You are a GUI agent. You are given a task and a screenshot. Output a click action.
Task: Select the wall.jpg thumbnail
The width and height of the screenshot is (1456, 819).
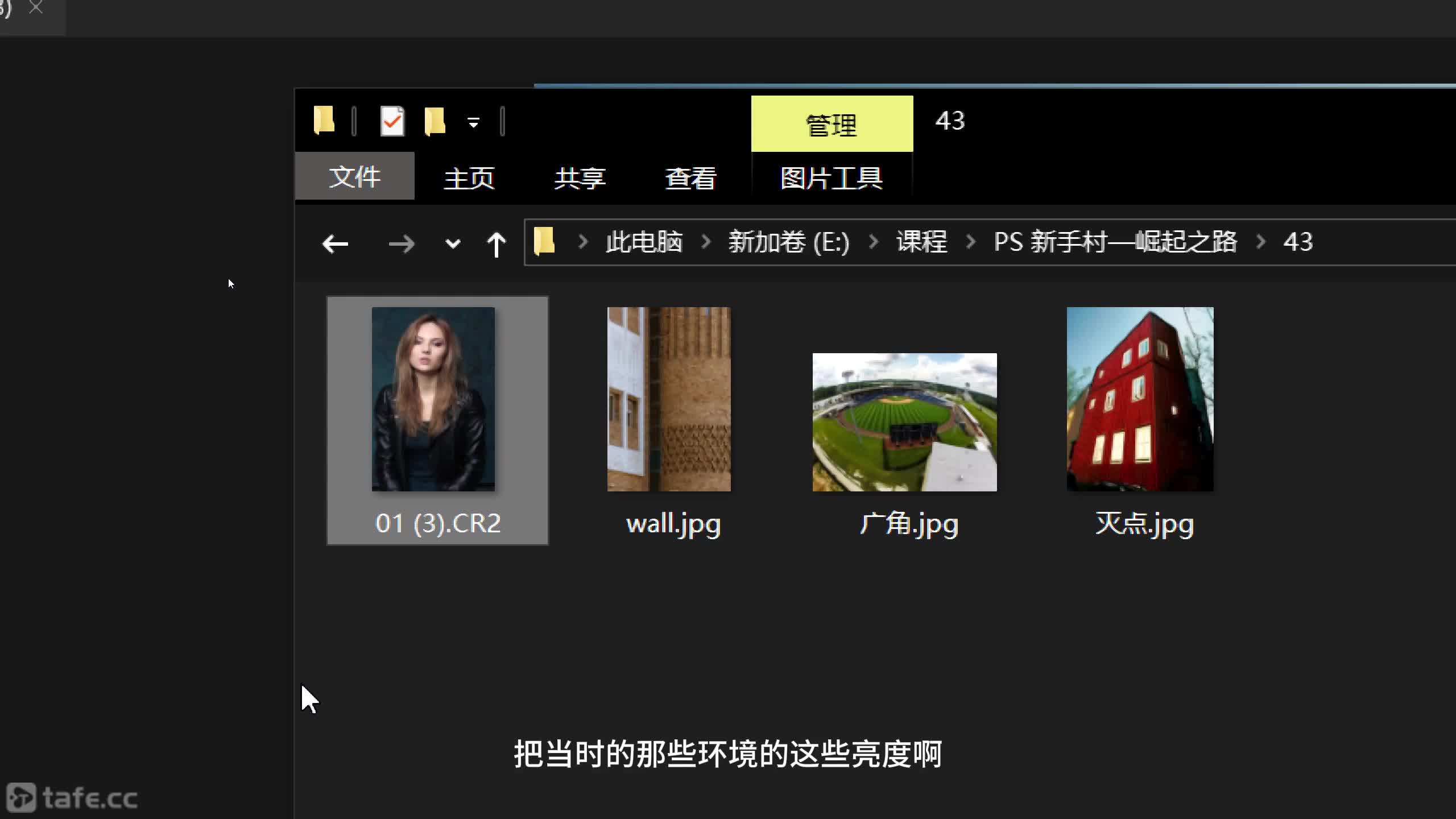pyautogui.click(x=669, y=399)
